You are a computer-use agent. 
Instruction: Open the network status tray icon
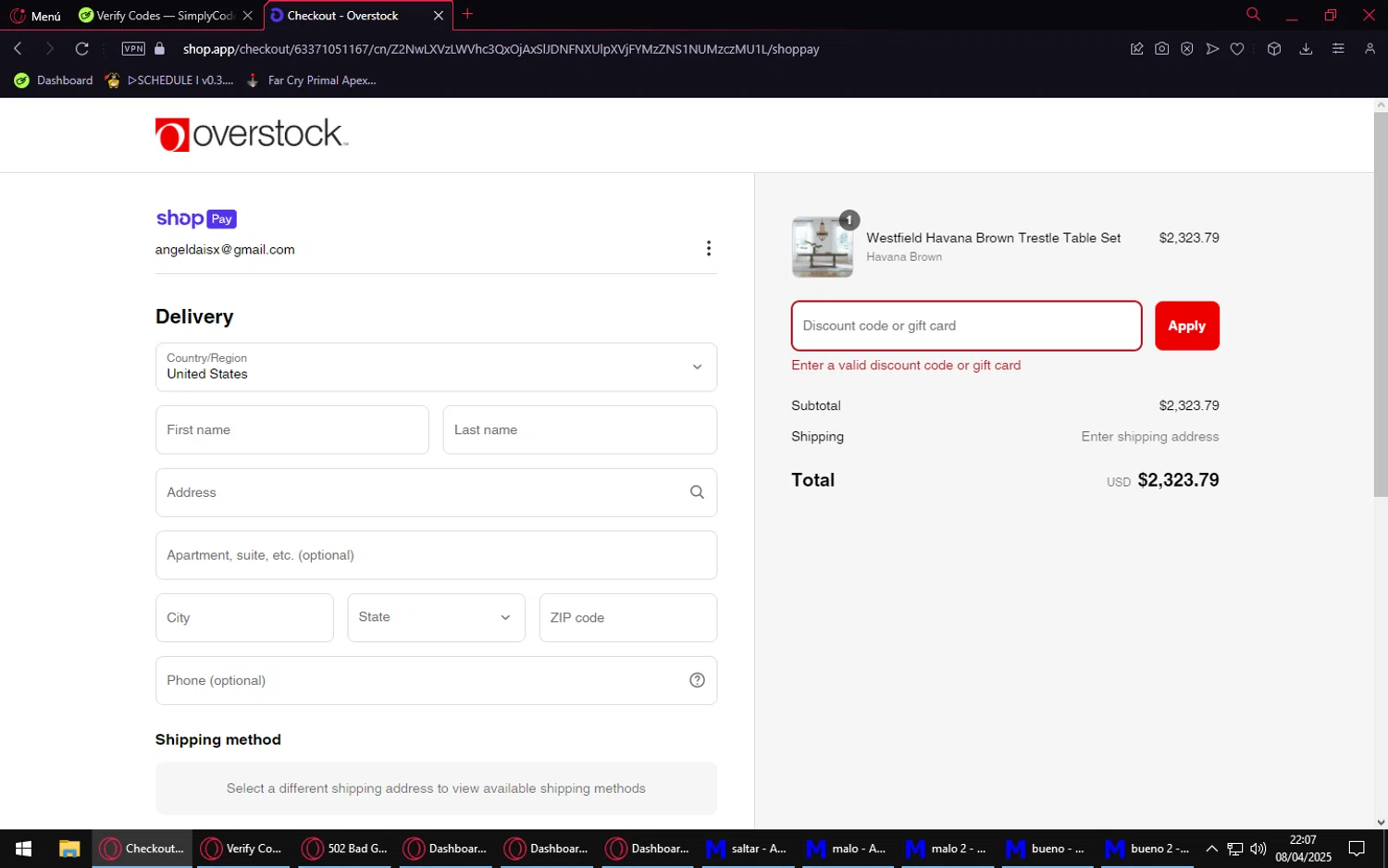tap(1235, 849)
